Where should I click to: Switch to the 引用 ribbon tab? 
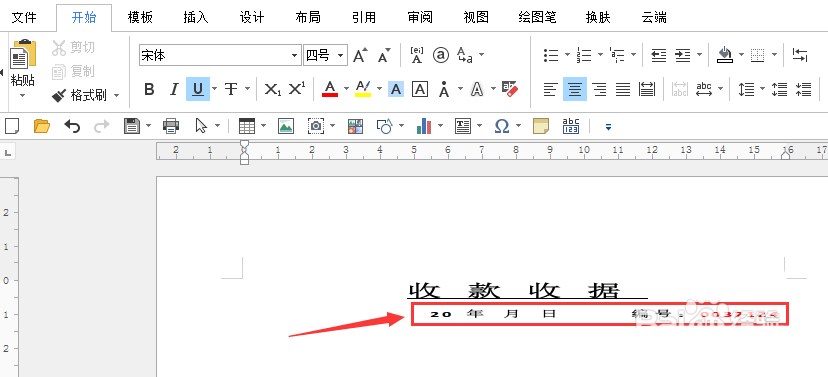(x=364, y=17)
